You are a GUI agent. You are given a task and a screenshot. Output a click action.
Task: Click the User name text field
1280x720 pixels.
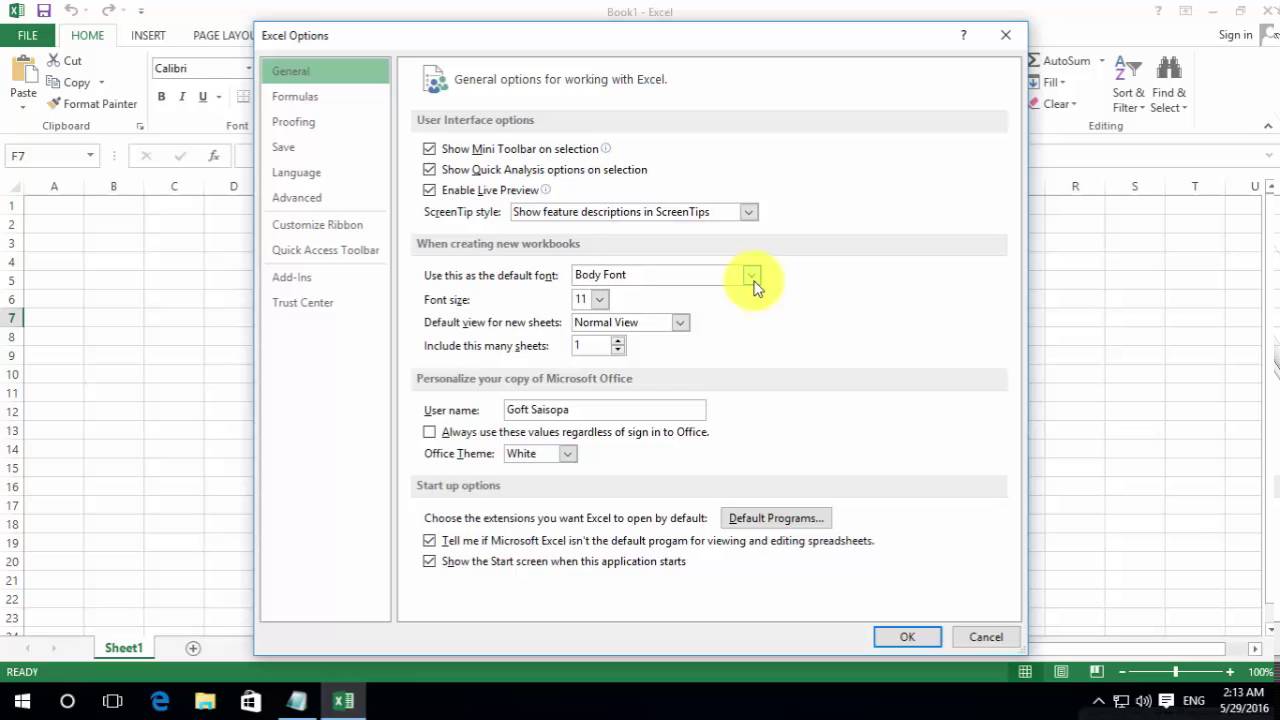[604, 410]
